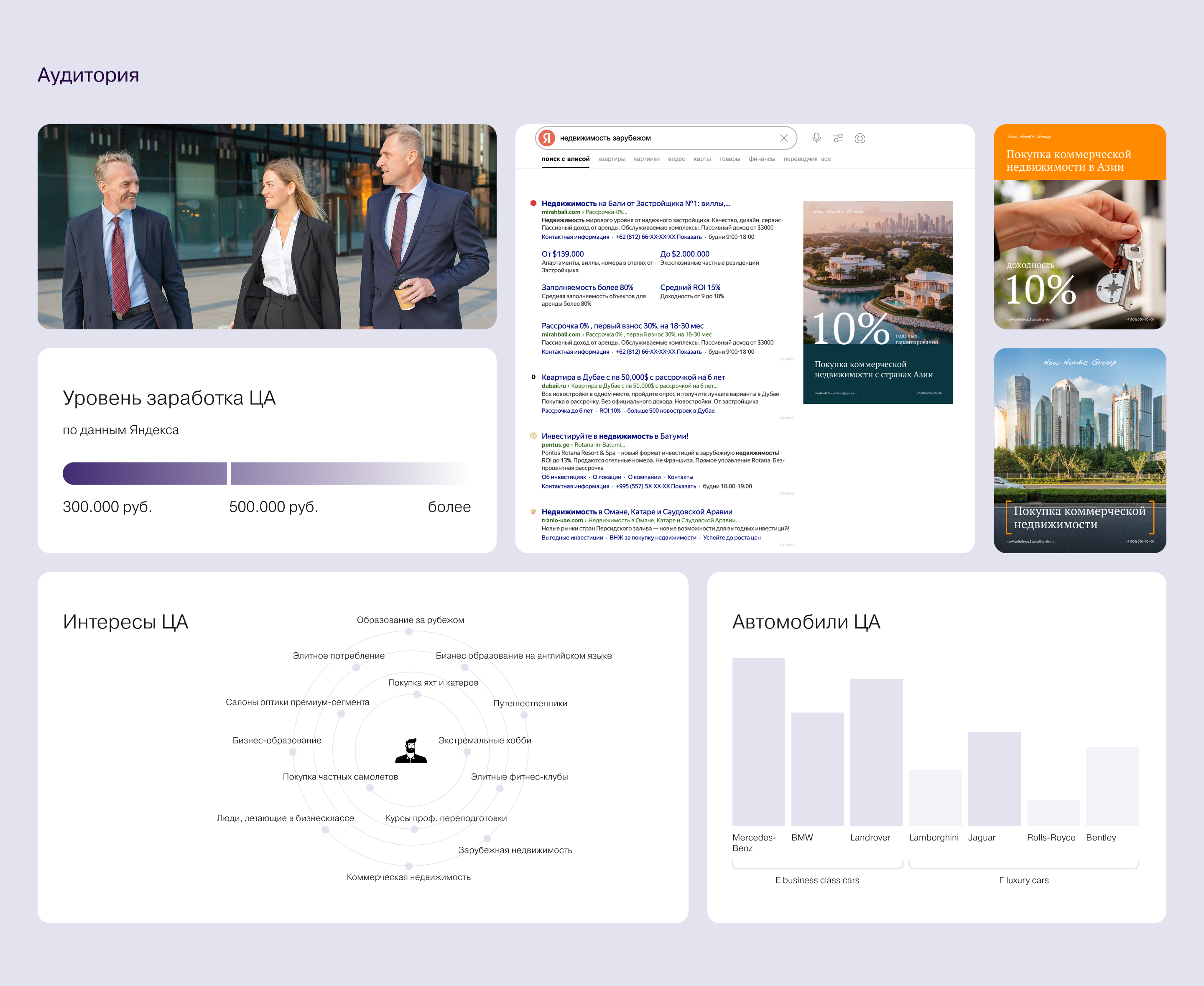Click the 'Средний ROI 15%' quick link
1204x986 pixels.
pyautogui.click(x=689, y=287)
